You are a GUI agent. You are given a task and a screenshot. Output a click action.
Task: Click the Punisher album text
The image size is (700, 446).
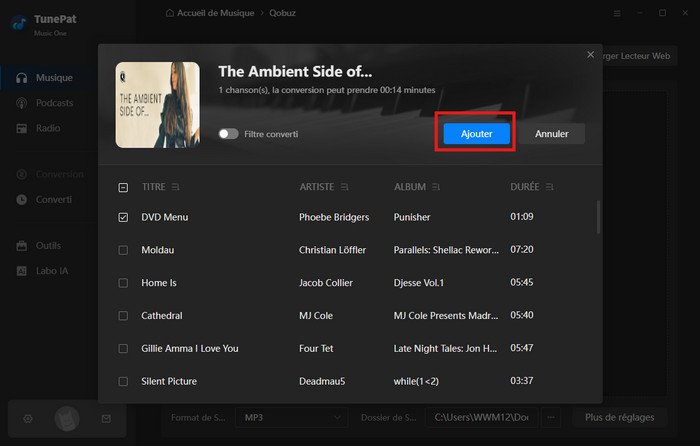point(412,217)
